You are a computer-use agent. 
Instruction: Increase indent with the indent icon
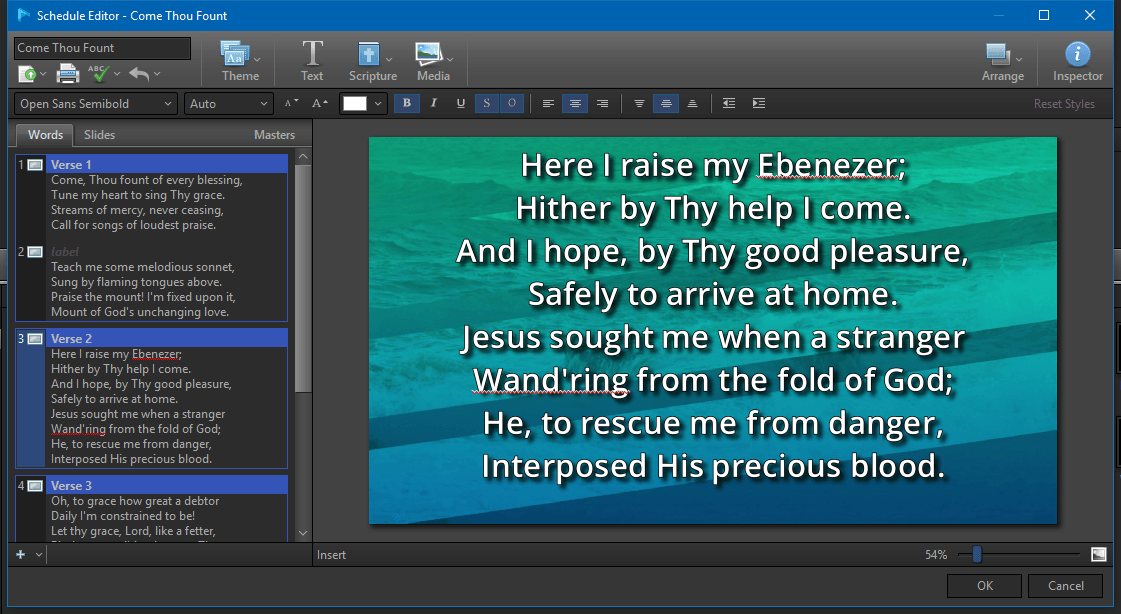(x=759, y=103)
